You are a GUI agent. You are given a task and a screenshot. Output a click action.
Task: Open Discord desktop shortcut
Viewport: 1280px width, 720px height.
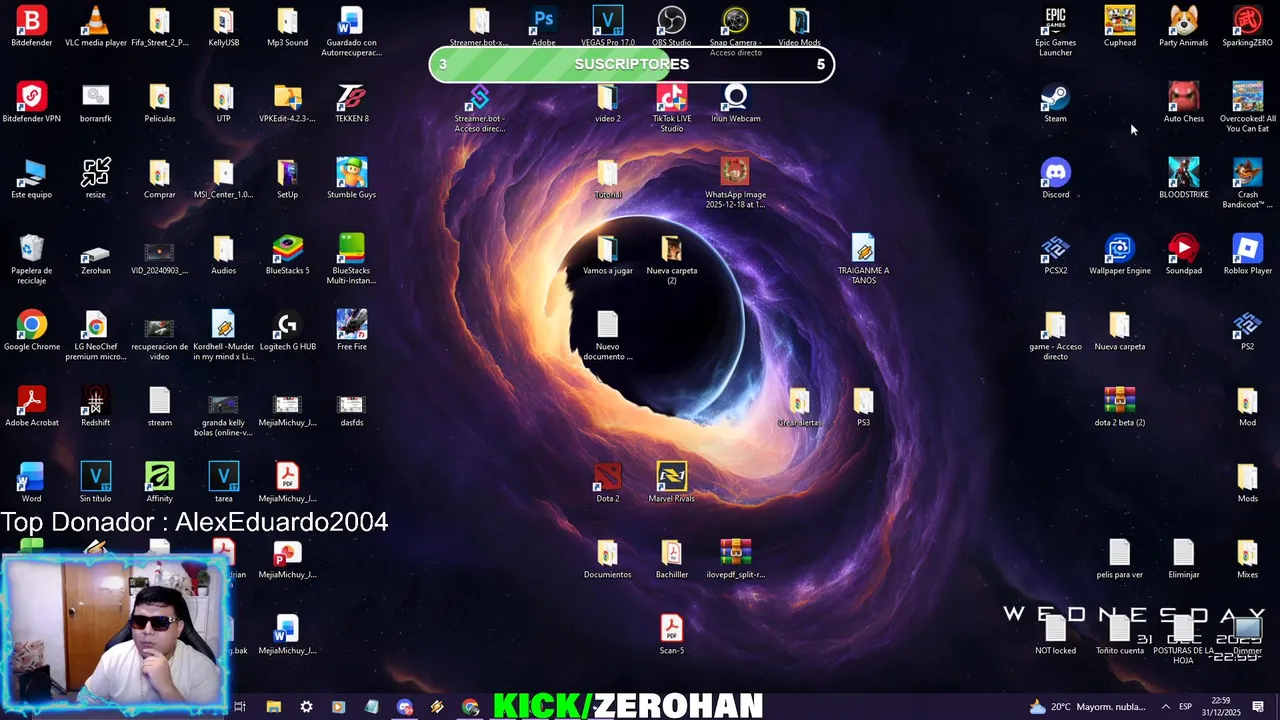(1056, 179)
